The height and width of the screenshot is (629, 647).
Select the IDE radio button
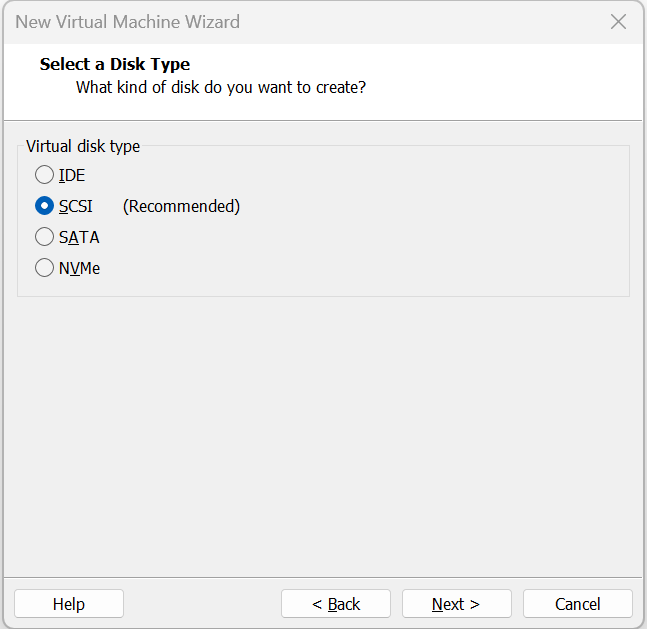[x=44, y=175]
